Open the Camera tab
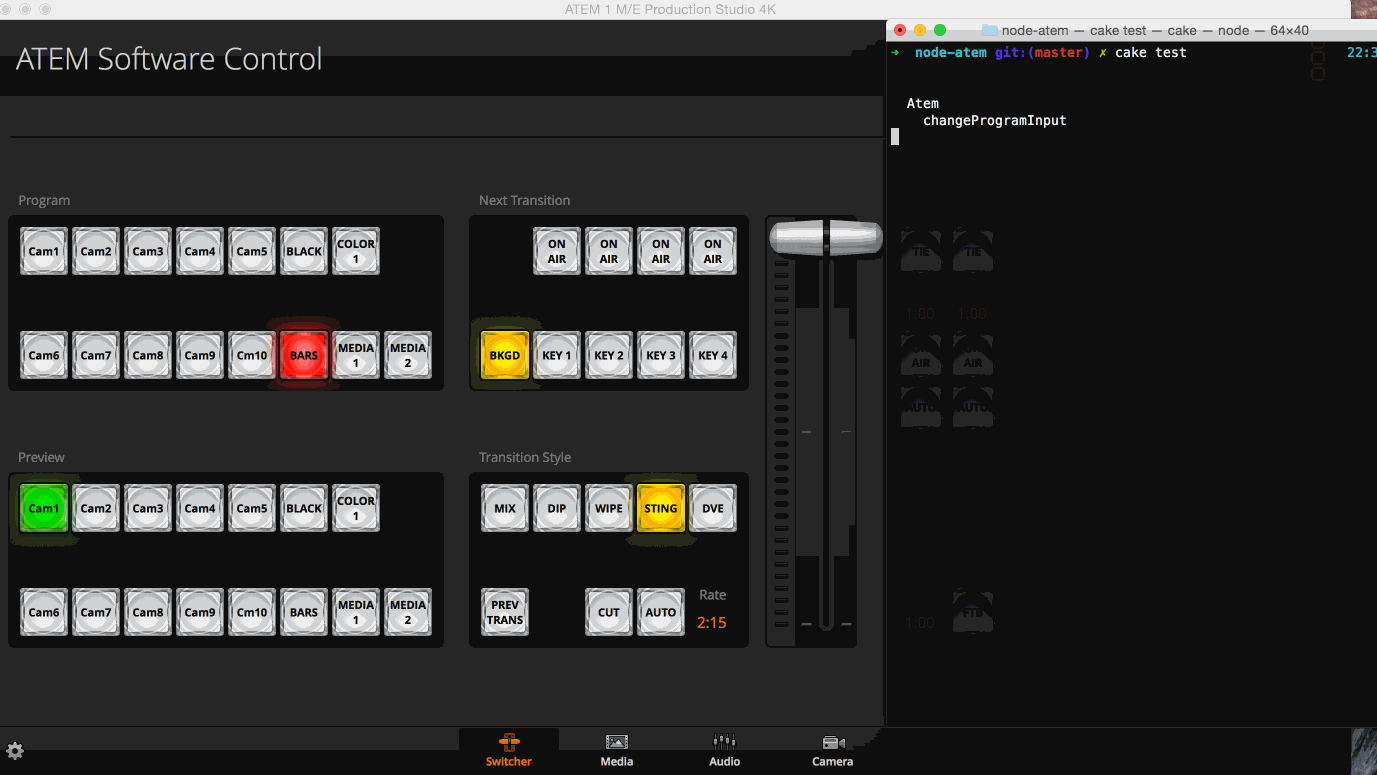1377x775 pixels. [833, 750]
